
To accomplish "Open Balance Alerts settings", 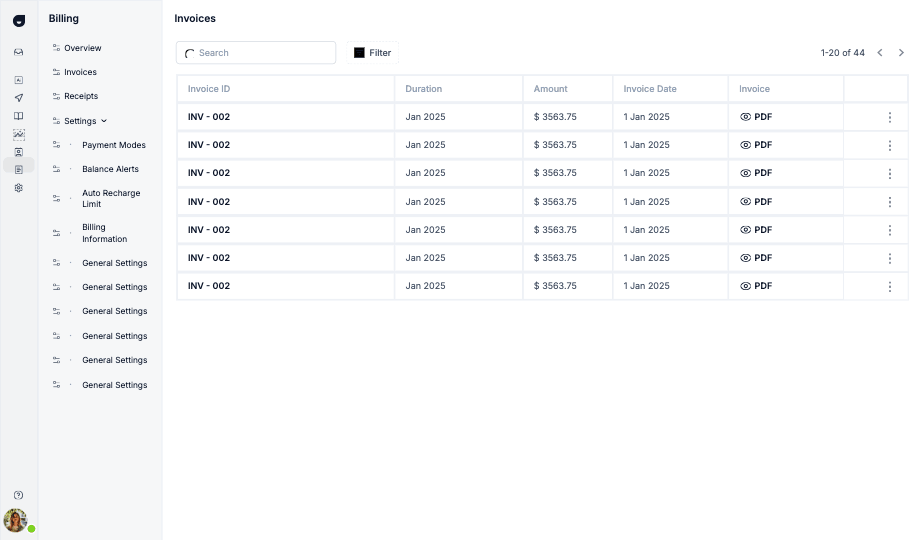I will click(110, 169).
